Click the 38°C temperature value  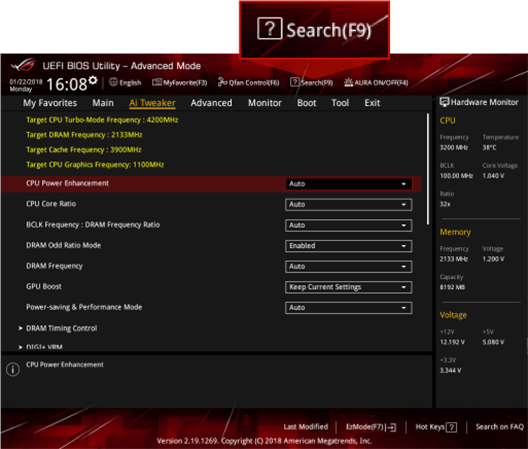(489, 148)
